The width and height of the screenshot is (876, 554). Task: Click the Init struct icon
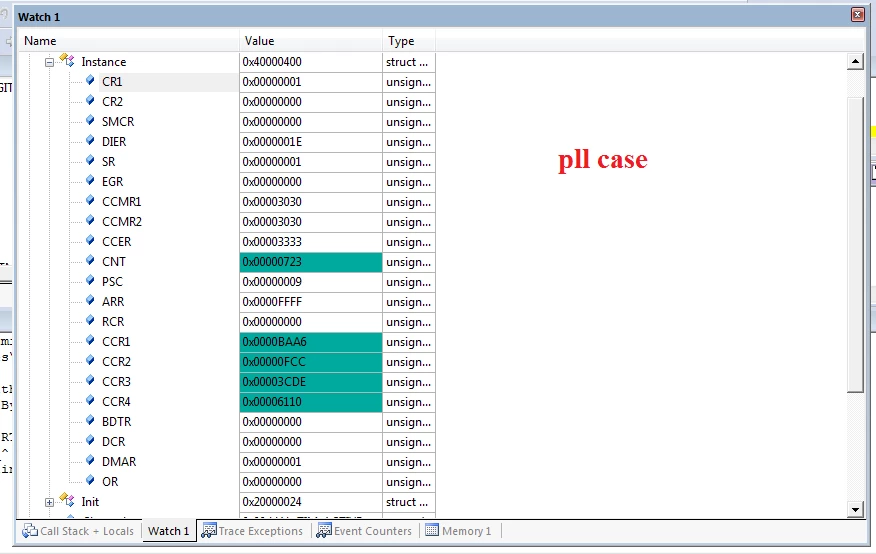(x=67, y=499)
